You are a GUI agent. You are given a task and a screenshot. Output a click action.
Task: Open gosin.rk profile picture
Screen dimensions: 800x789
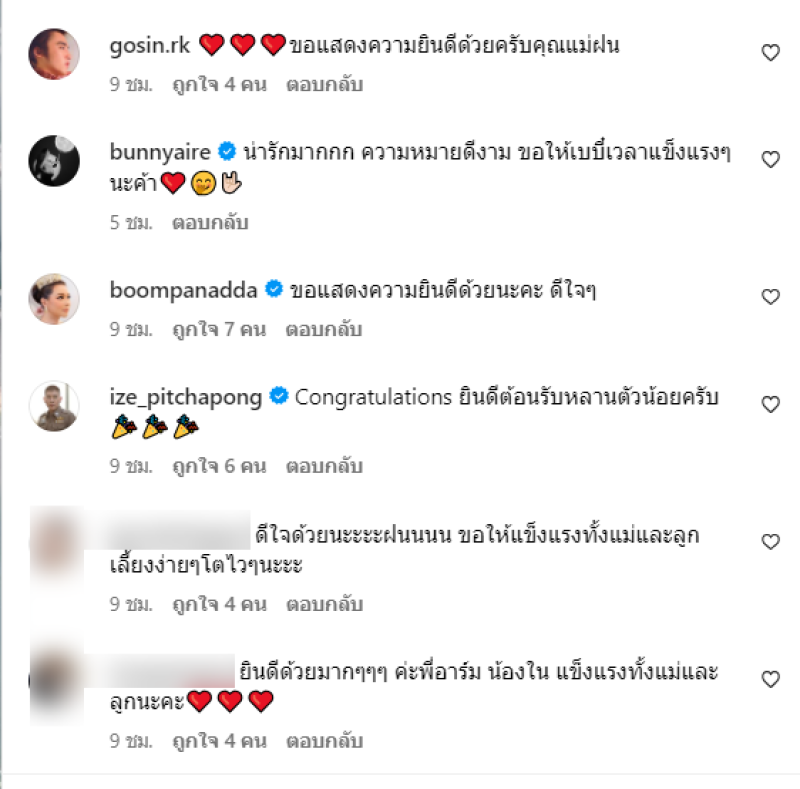click(54, 54)
